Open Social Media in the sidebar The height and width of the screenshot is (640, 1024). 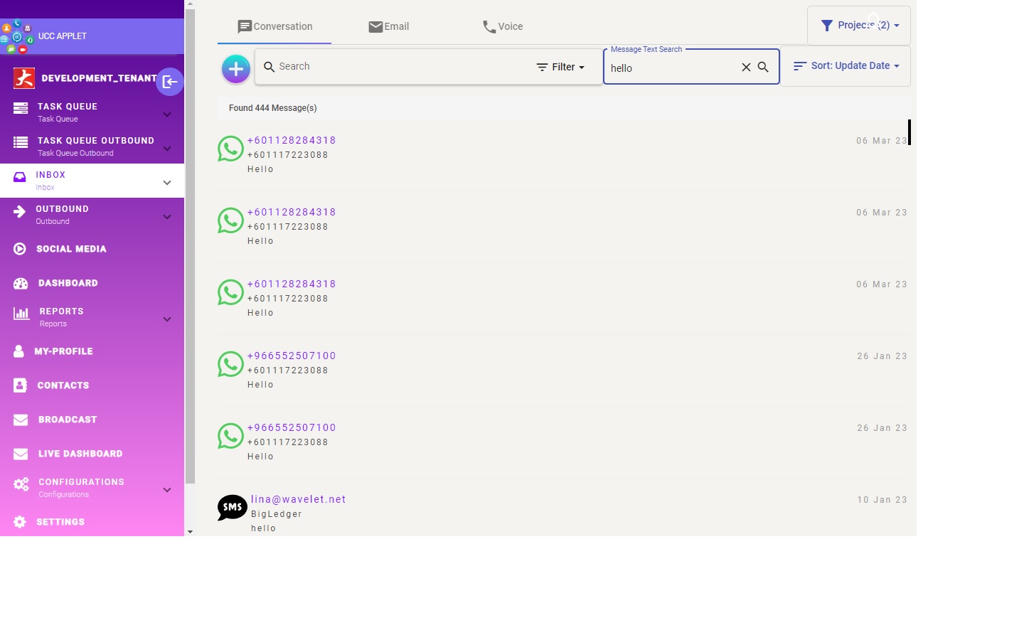pyautogui.click(x=71, y=249)
